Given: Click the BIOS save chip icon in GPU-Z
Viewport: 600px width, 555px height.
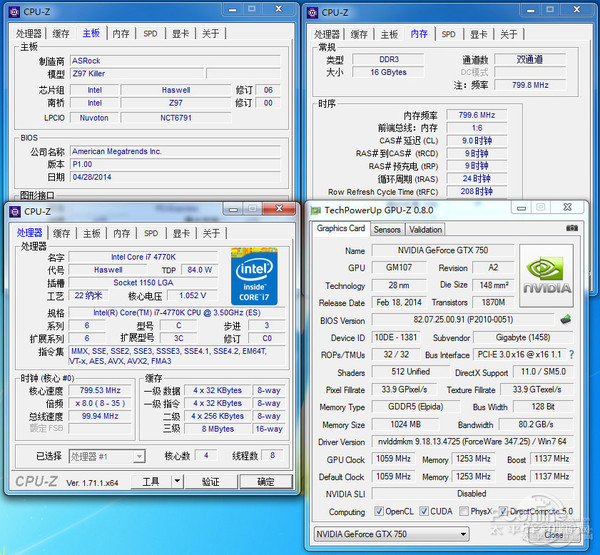Looking at the screenshot, I should coord(566,319).
